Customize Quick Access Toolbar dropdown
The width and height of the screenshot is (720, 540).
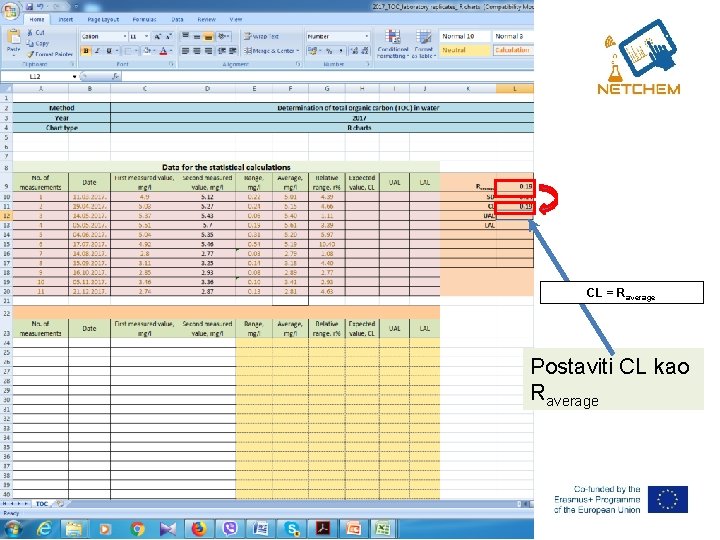(x=76, y=6)
